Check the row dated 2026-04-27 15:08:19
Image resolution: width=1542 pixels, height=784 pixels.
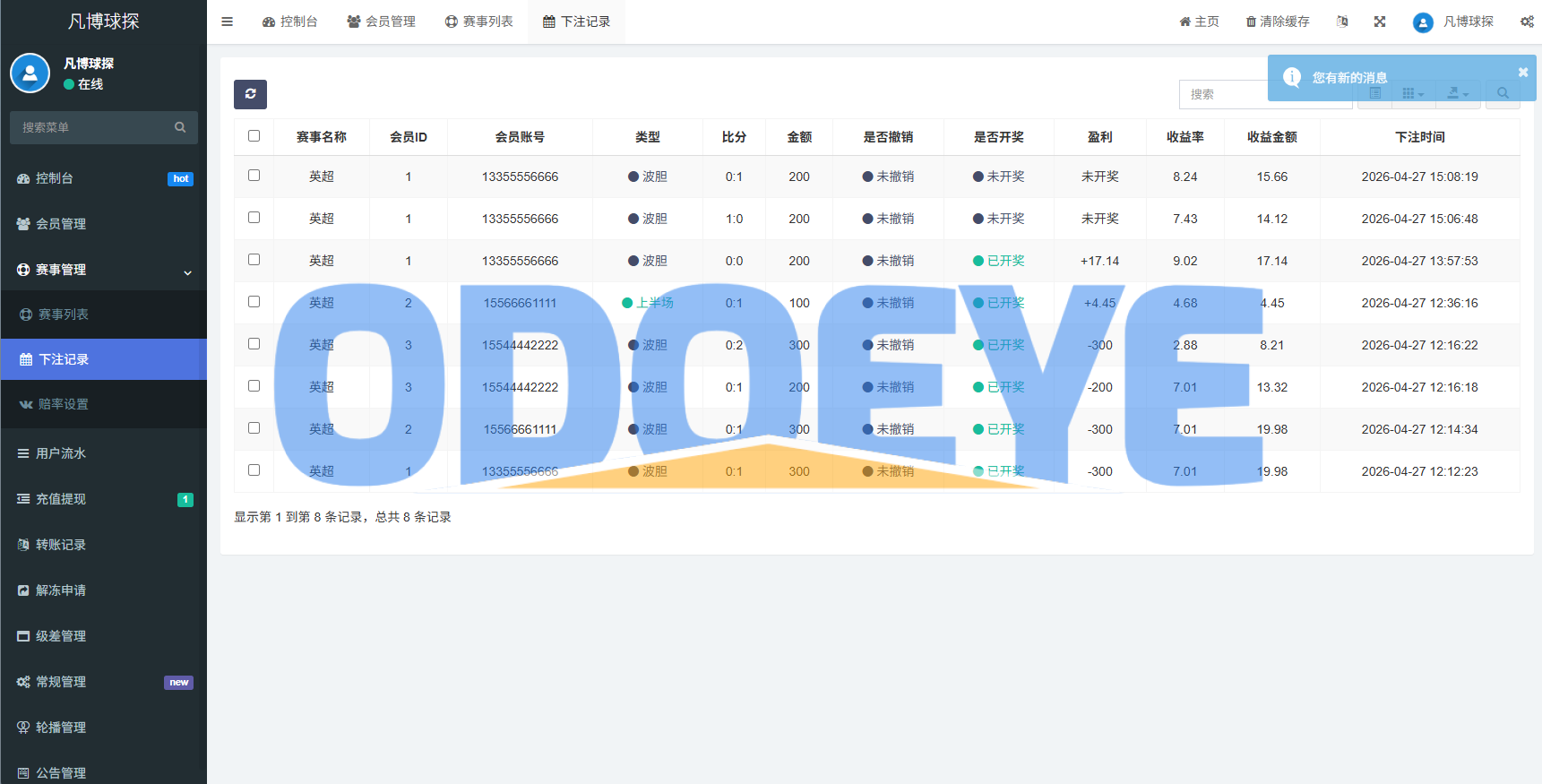[x=254, y=176]
